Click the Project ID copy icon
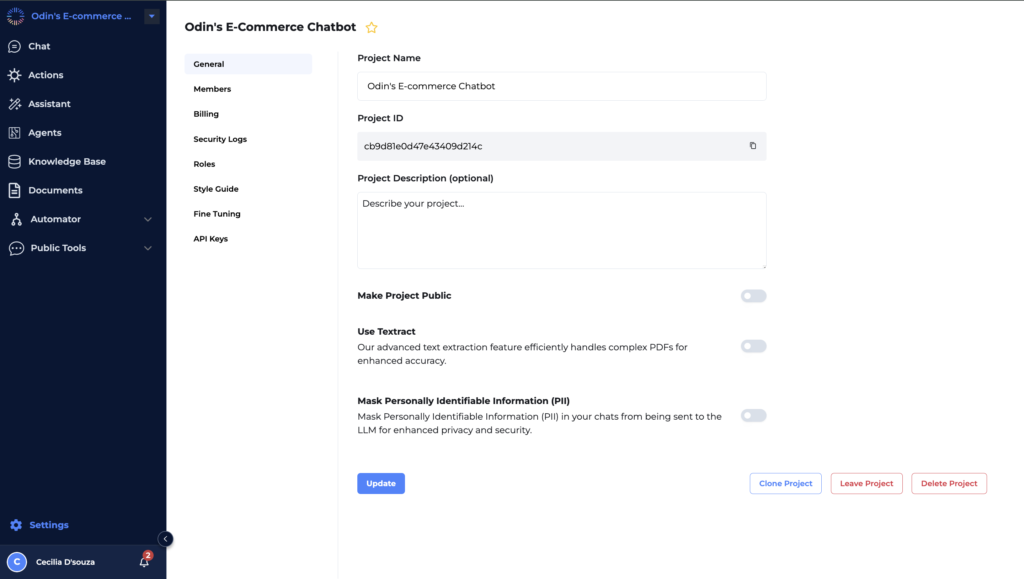The height and width of the screenshot is (579, 1024). 753,146
